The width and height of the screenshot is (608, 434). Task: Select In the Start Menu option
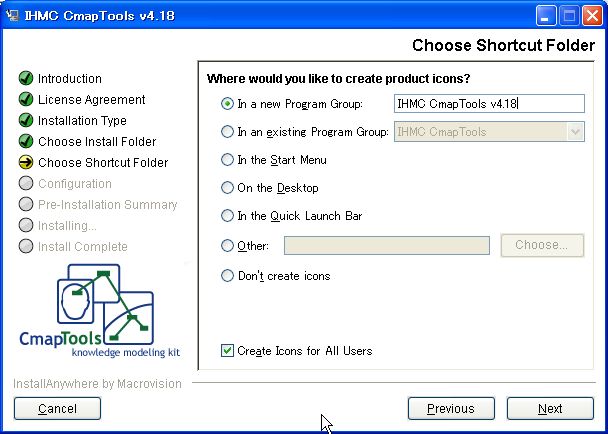pyautogui.click(x=227, y=159)
